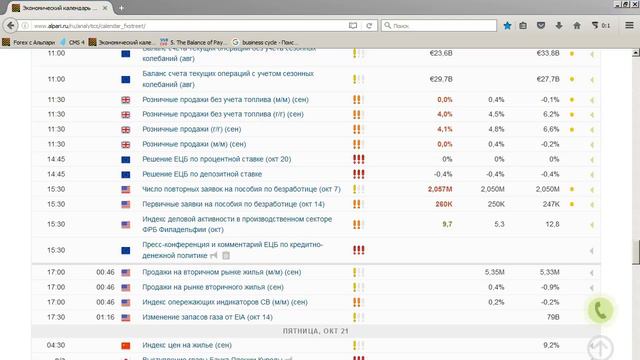Open Баланс счета текущих операций с учетом сезонных link

(x=228, y=79)
